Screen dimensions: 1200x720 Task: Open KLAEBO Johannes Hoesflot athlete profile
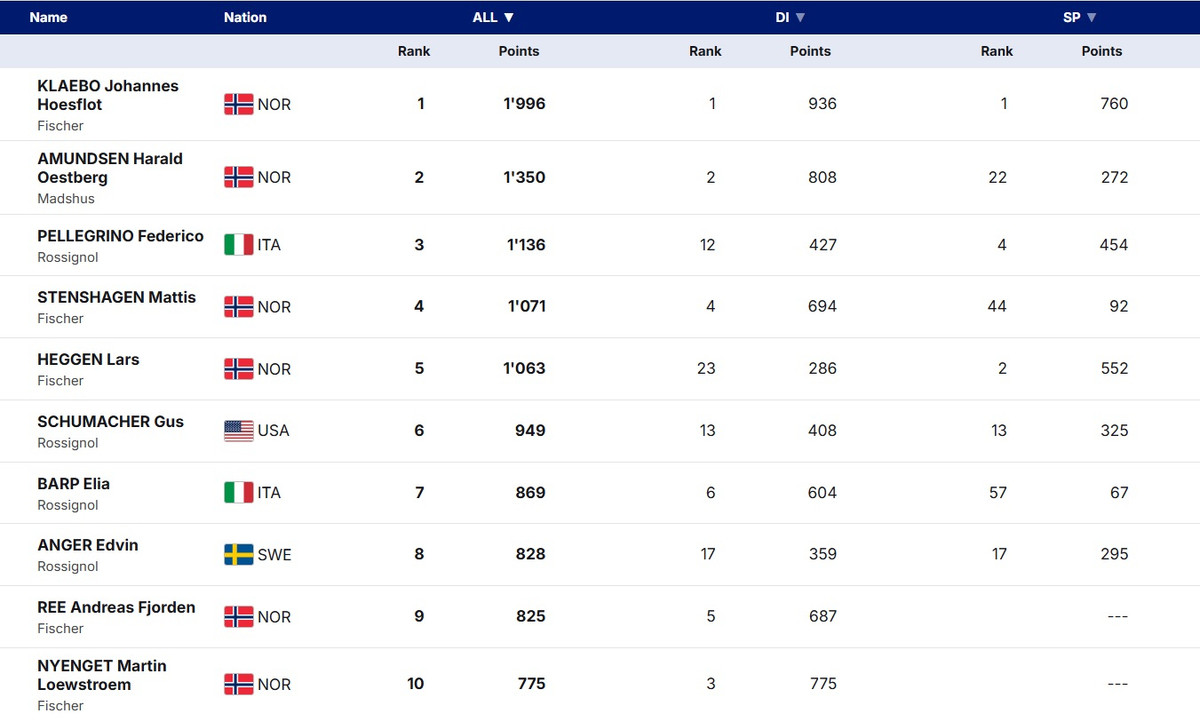click(x=108, y=95)
